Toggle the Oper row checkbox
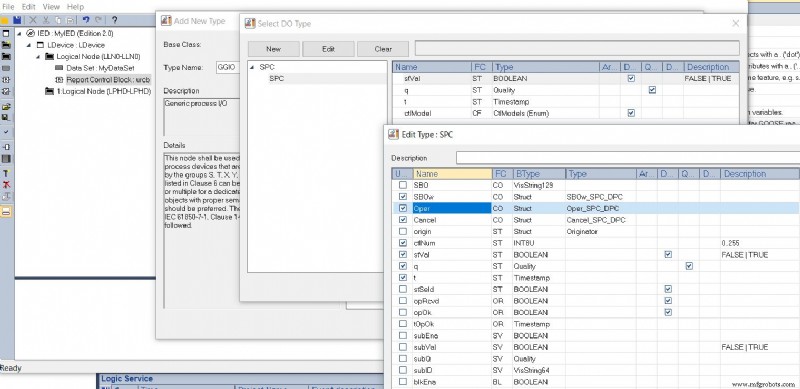Viewport: 800px width, 389px height. [403, 208]
